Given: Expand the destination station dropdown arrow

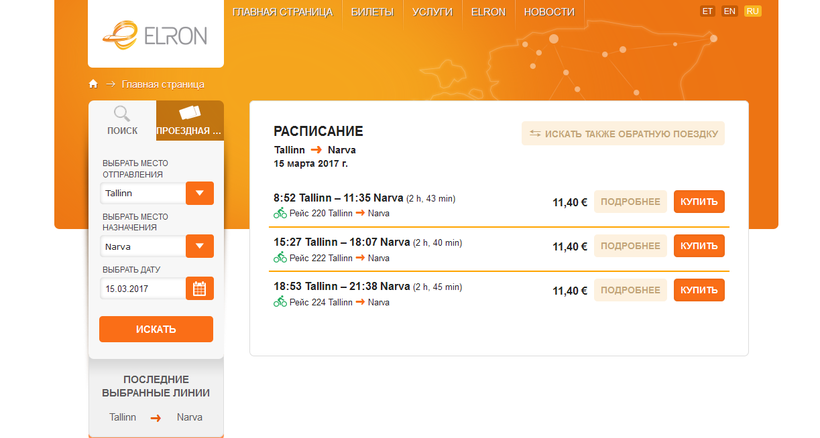Looking at the screenshot, I should click(200, 246).
